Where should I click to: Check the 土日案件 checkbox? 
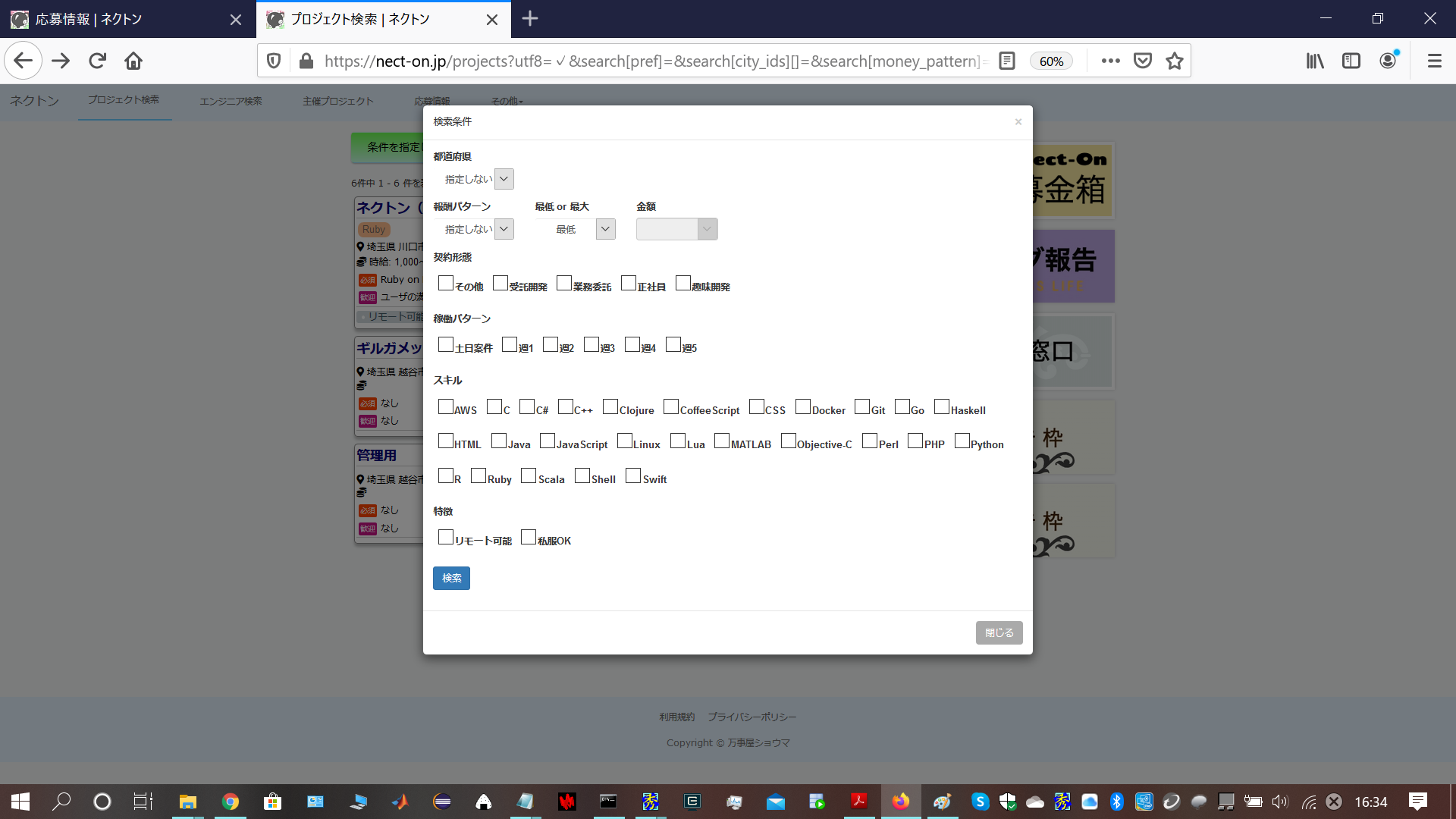pos(446,344)
